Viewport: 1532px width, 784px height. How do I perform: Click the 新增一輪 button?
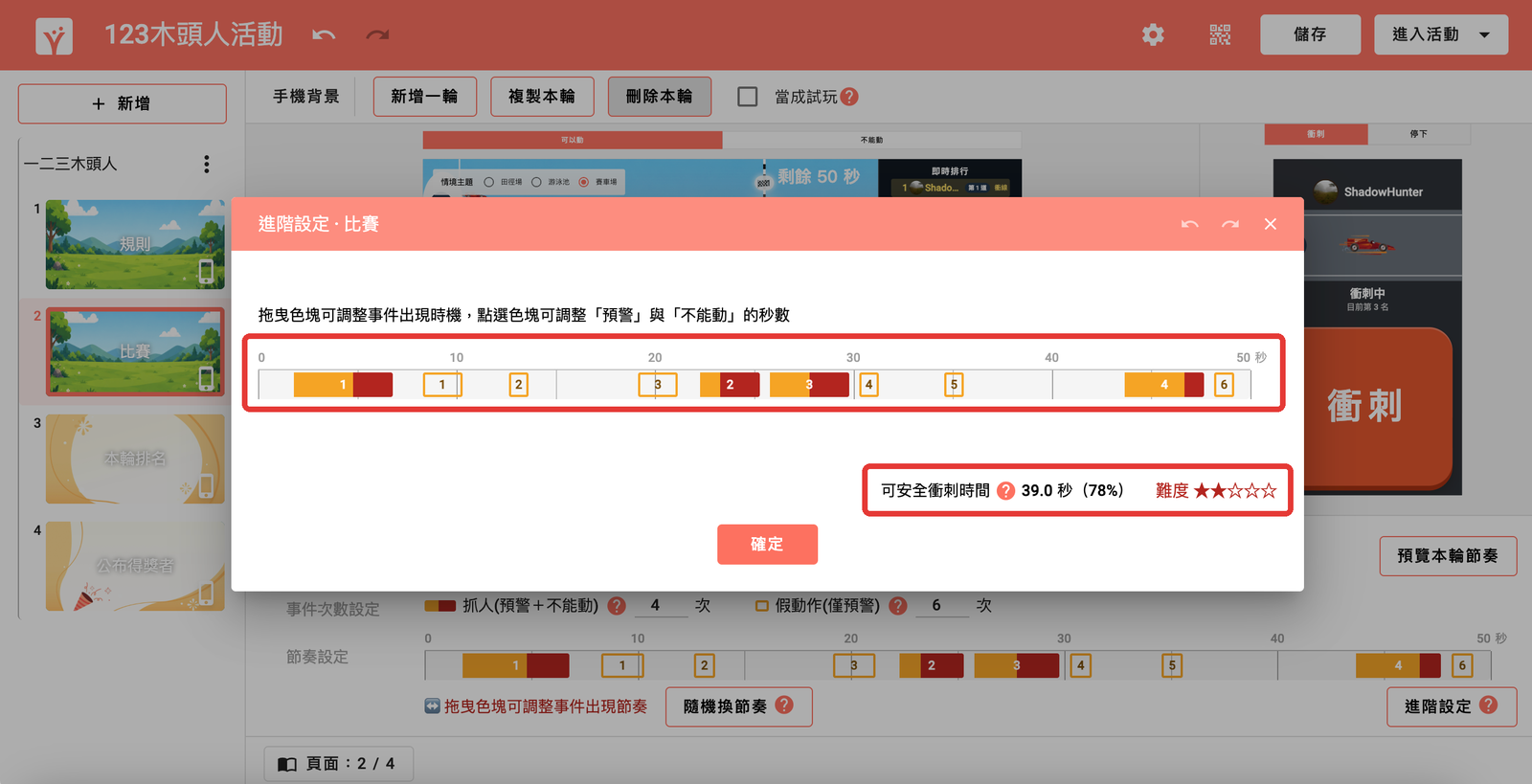(424, 97)
